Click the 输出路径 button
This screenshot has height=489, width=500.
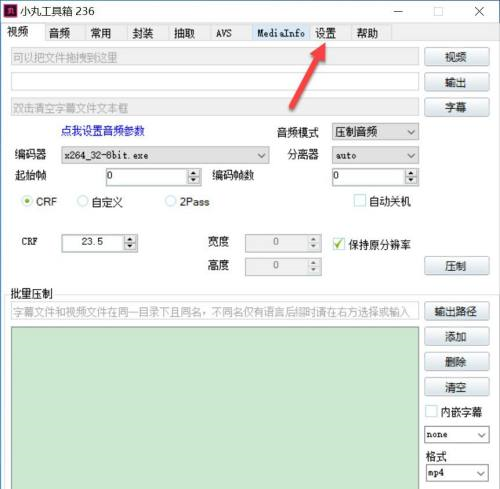click(457, 311)
